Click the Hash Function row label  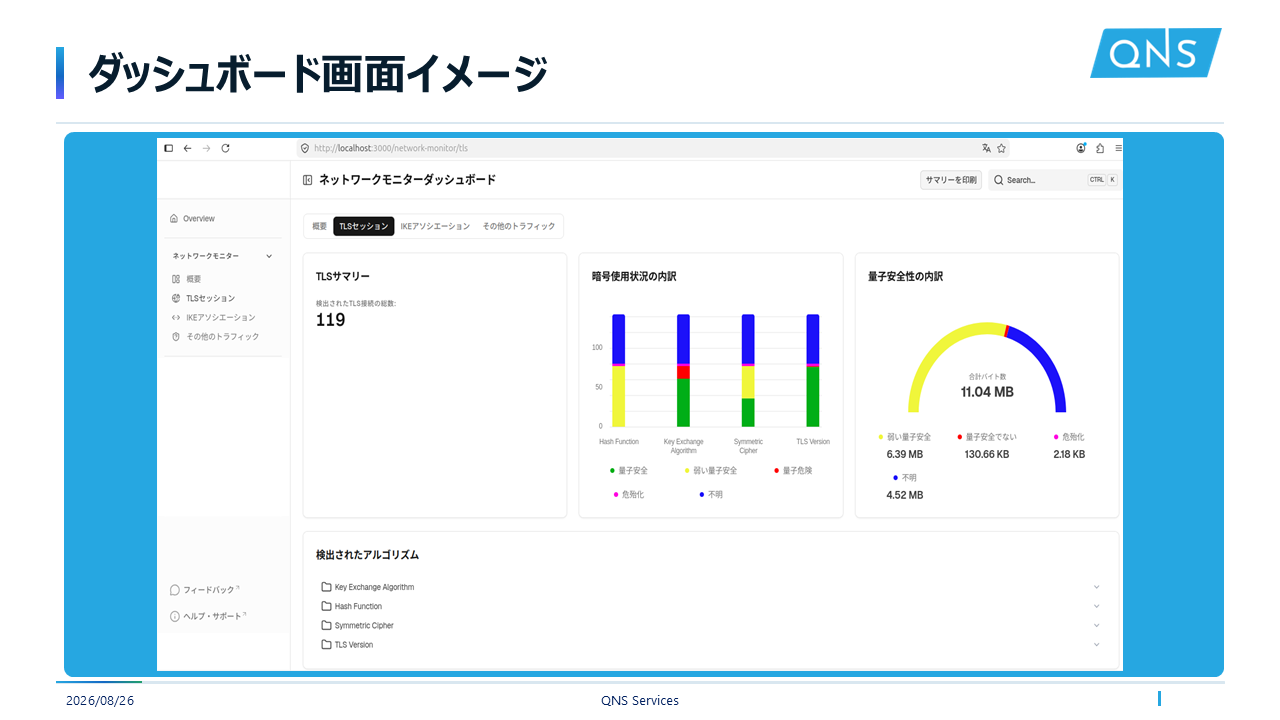pos(358,606)
